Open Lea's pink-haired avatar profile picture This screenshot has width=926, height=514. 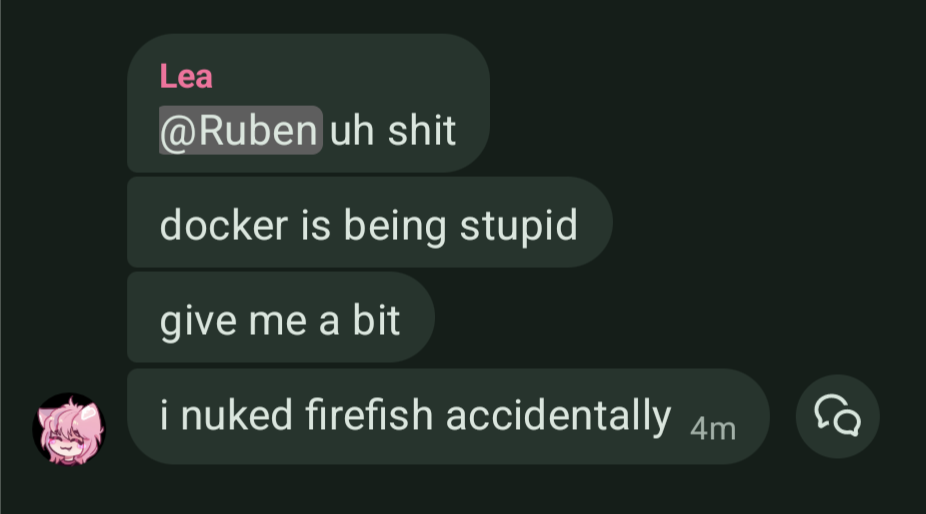coord(69,429)
